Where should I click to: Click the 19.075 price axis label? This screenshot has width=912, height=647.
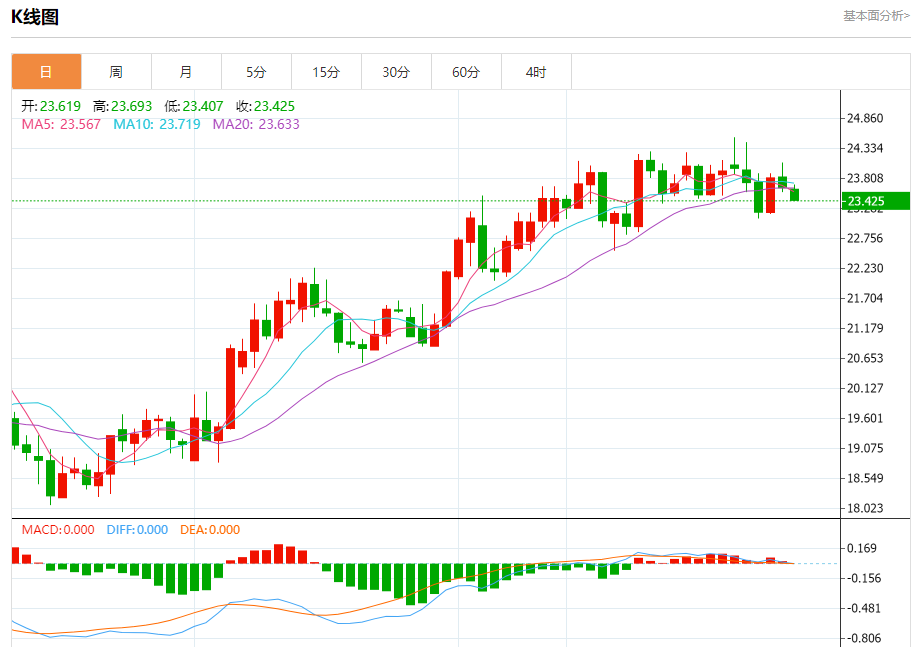[x=865, y=448]
